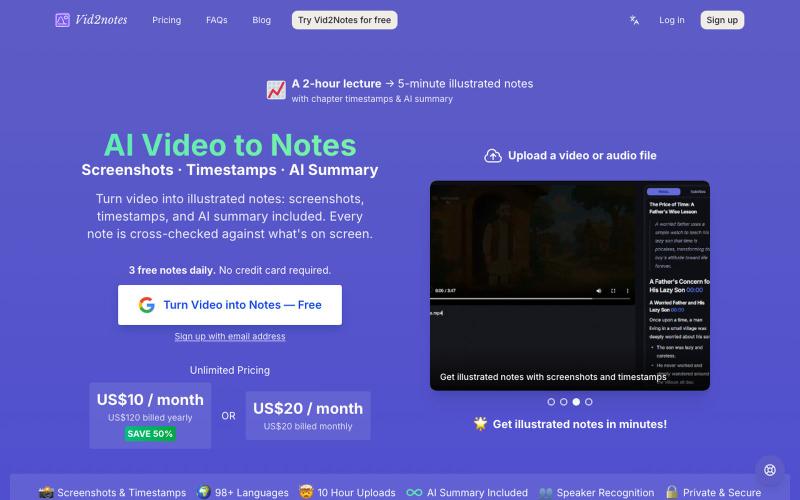Click the 'Upload a video or audio file' text
This screenshot has height=500, width=800.
coord(582,156)
